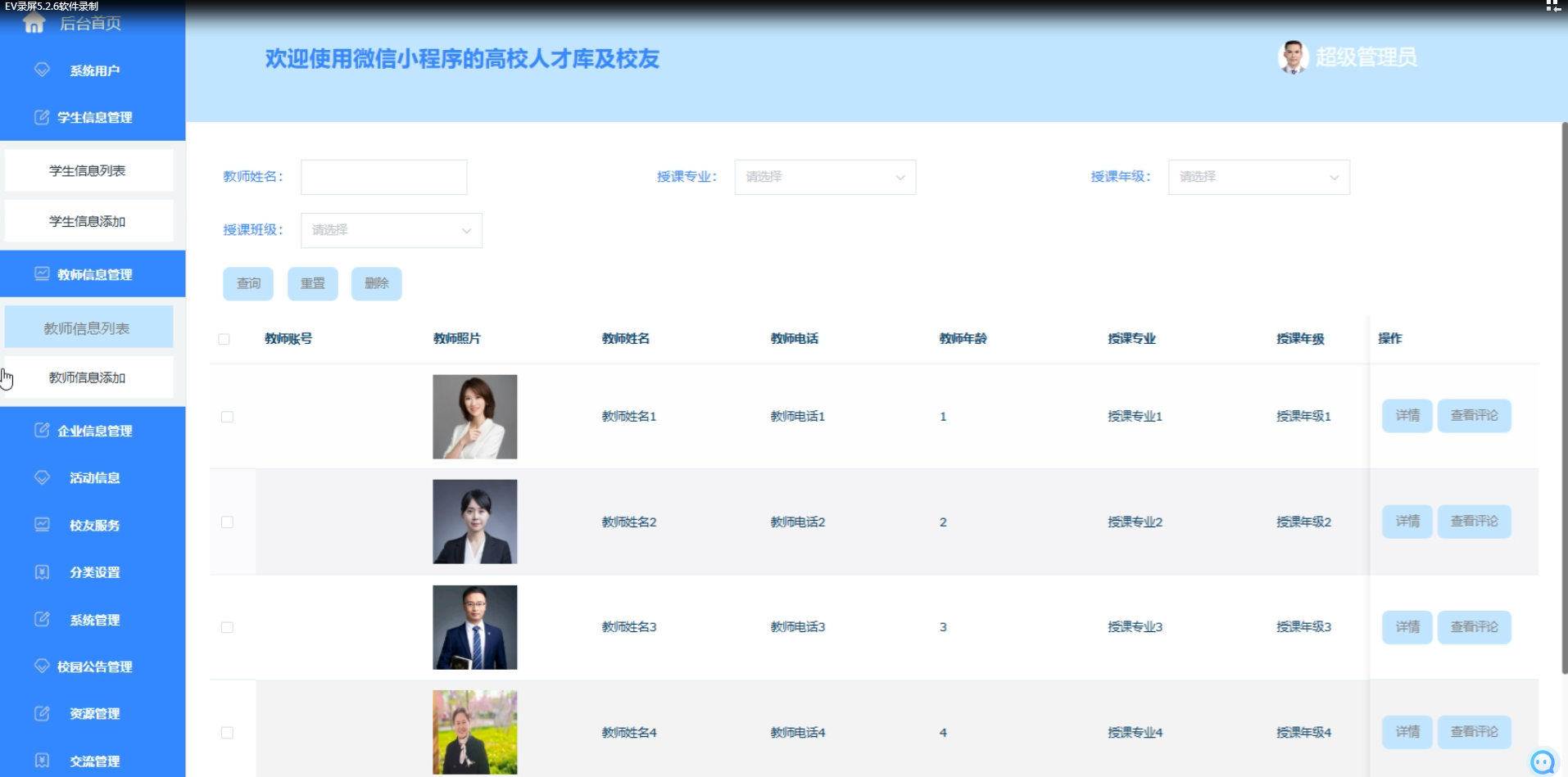Click the icon next to 系统用户
The height and width of the screenshot is (777, 1568).
[x=42, y=70]
